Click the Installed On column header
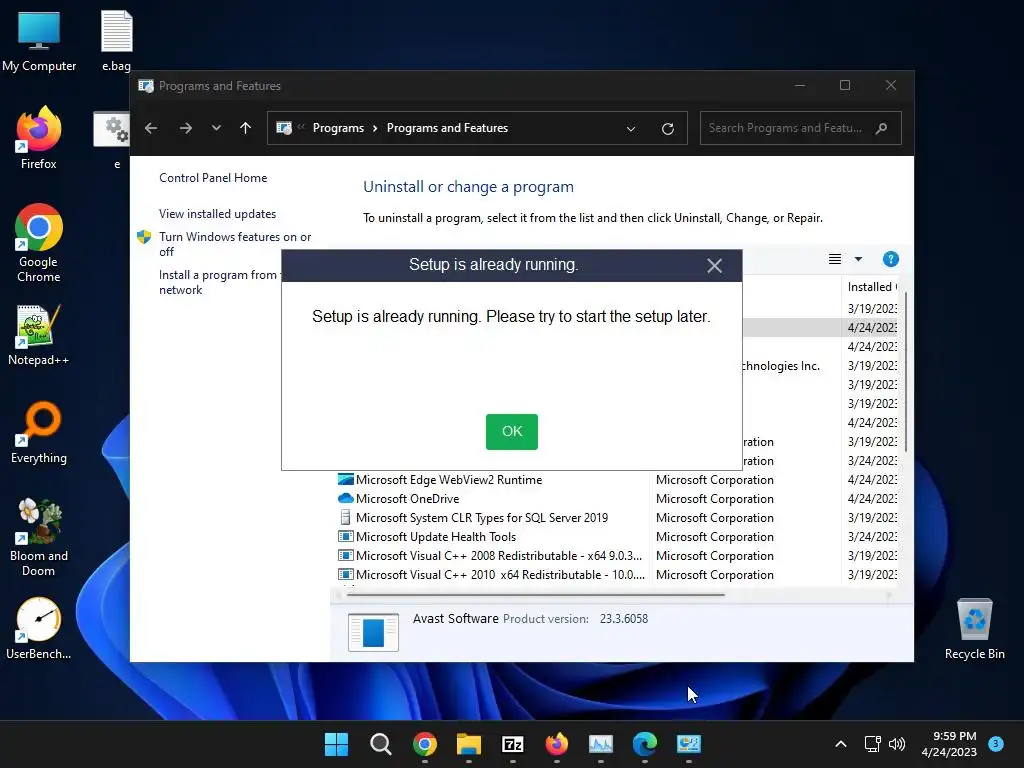The width and height of the screenshot is (1024, 768). [871, 287]
